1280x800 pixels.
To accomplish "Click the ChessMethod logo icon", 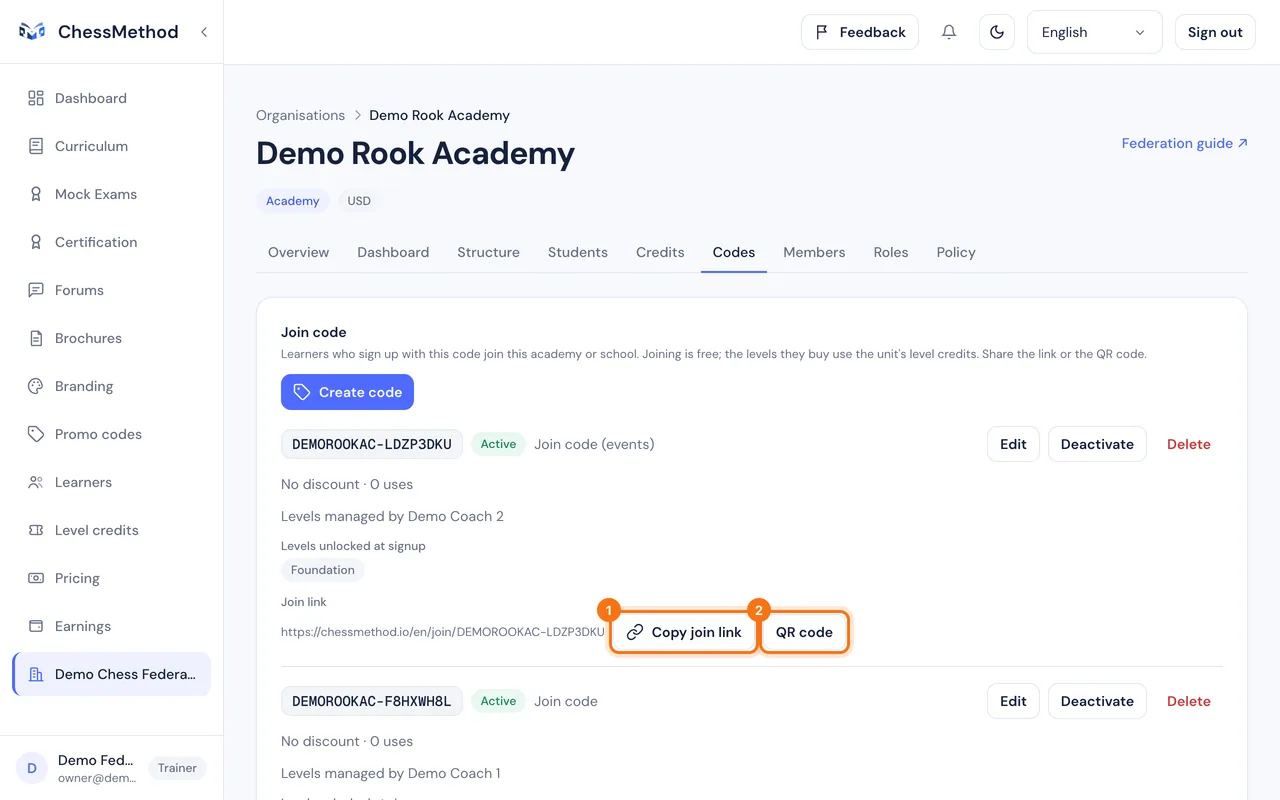I will [32, 32].
